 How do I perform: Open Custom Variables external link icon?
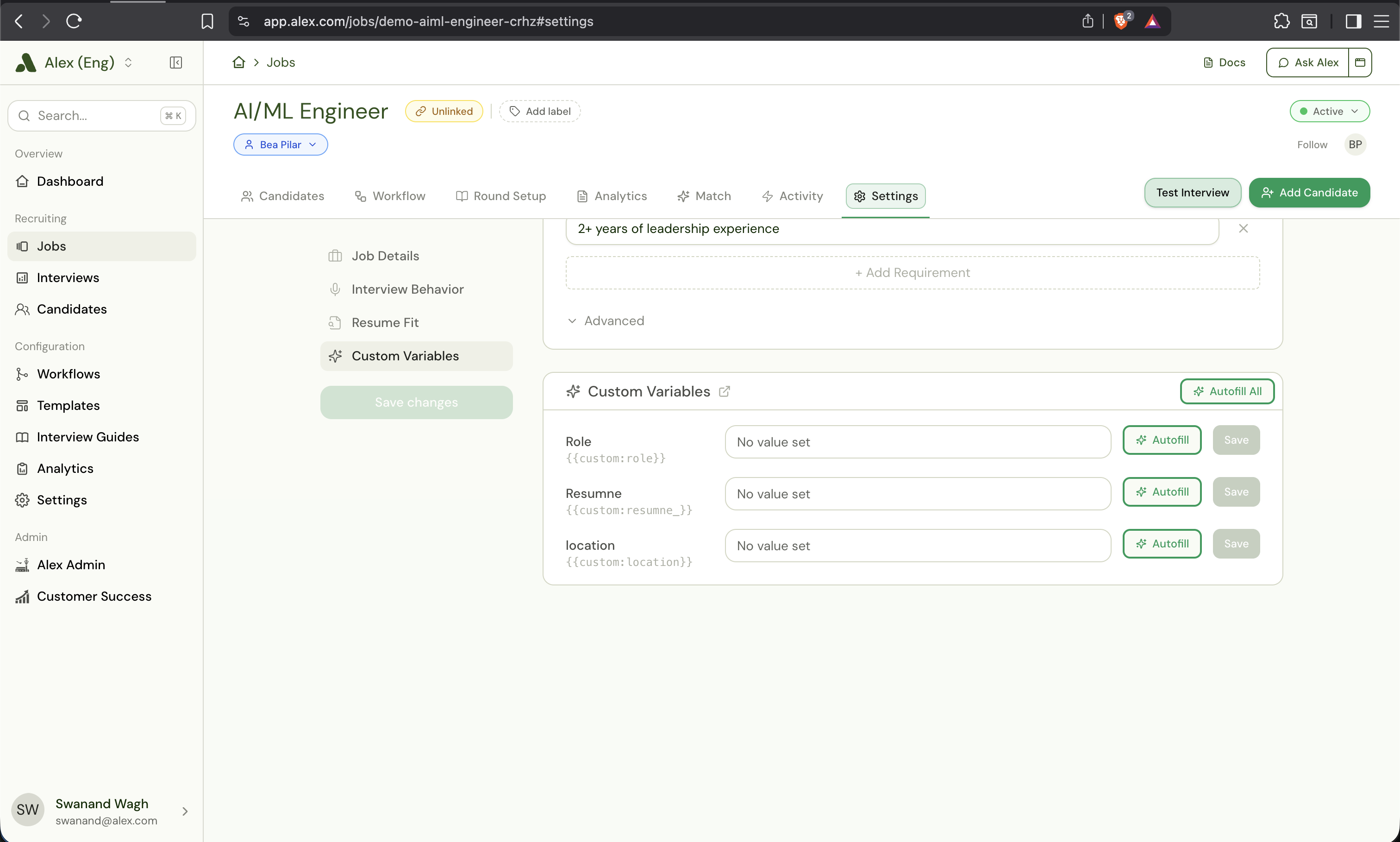point(724,391)
